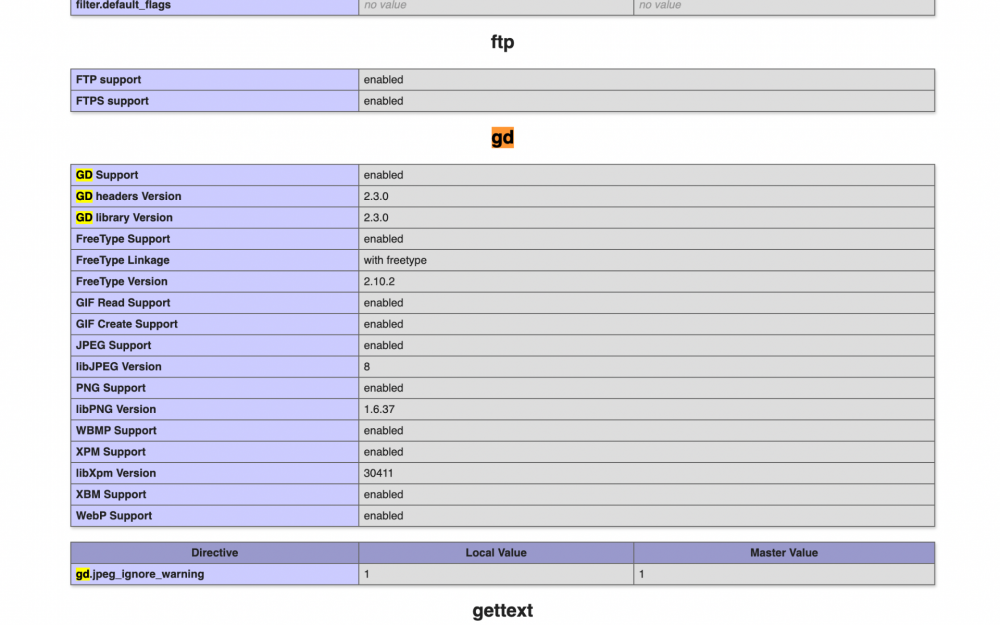Click the 'enabled' value beside FTP support
1000x625 pixels.
point(383,80)
